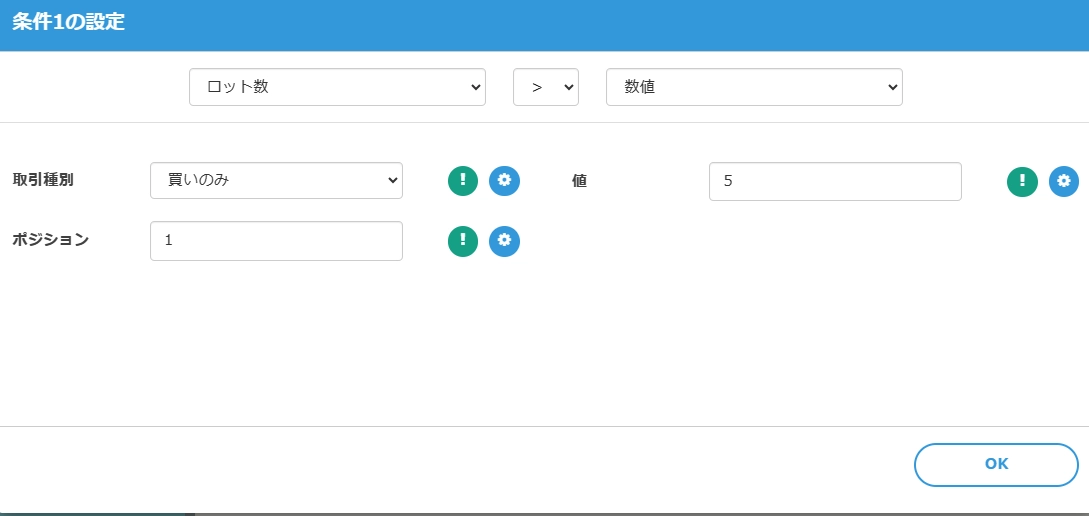This screenshot has width=1089, height=516.
Task: Open gear settings for 値 field
Action: pyautogui.click(x=1064, y=181)
